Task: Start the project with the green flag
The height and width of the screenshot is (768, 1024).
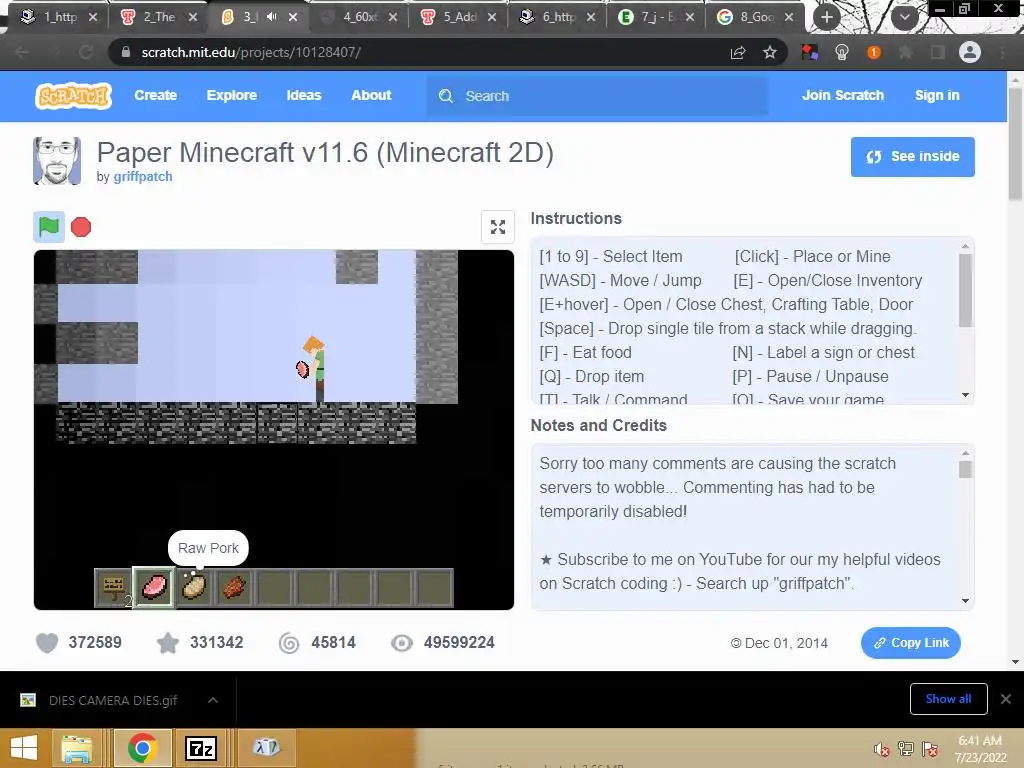Action: coord(49,227)
